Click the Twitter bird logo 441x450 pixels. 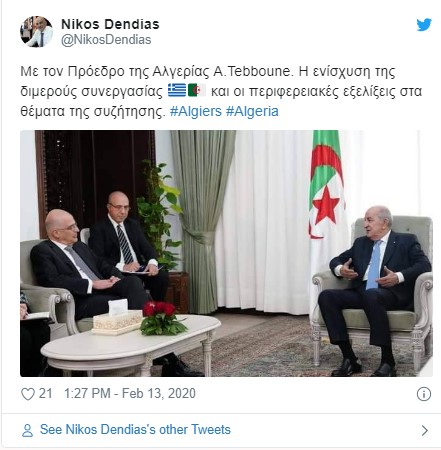tap(424, 25)
